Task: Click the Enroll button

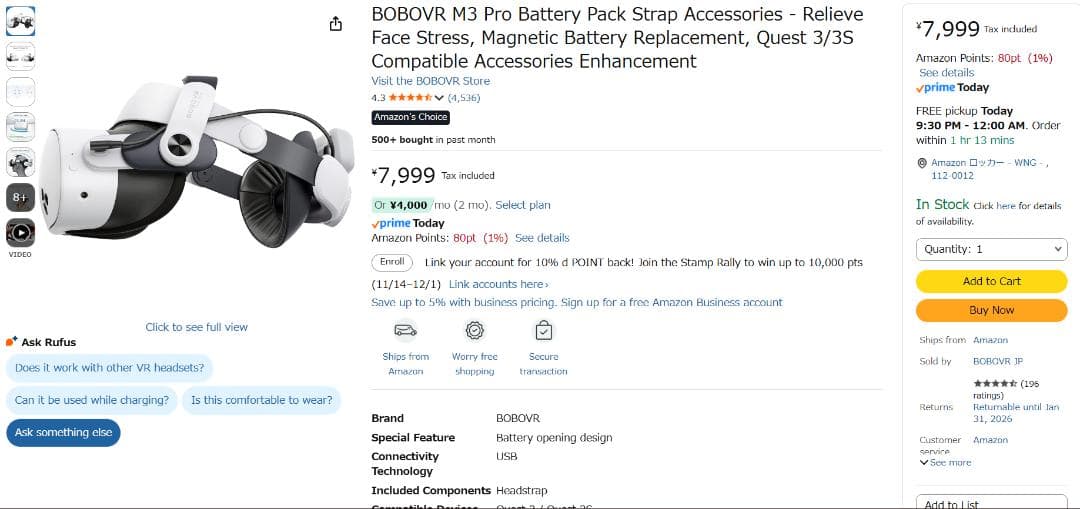Action: tap(392, 262)
